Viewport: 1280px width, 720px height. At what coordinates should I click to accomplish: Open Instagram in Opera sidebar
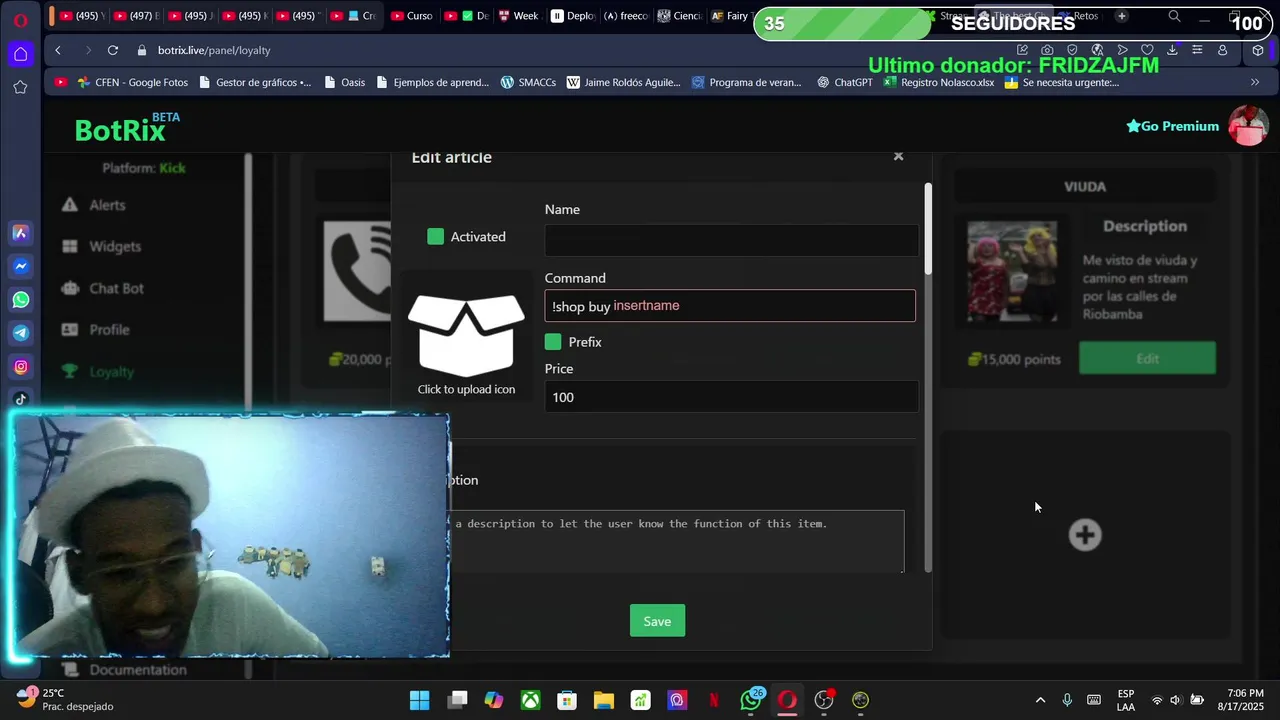pos(20,367)
